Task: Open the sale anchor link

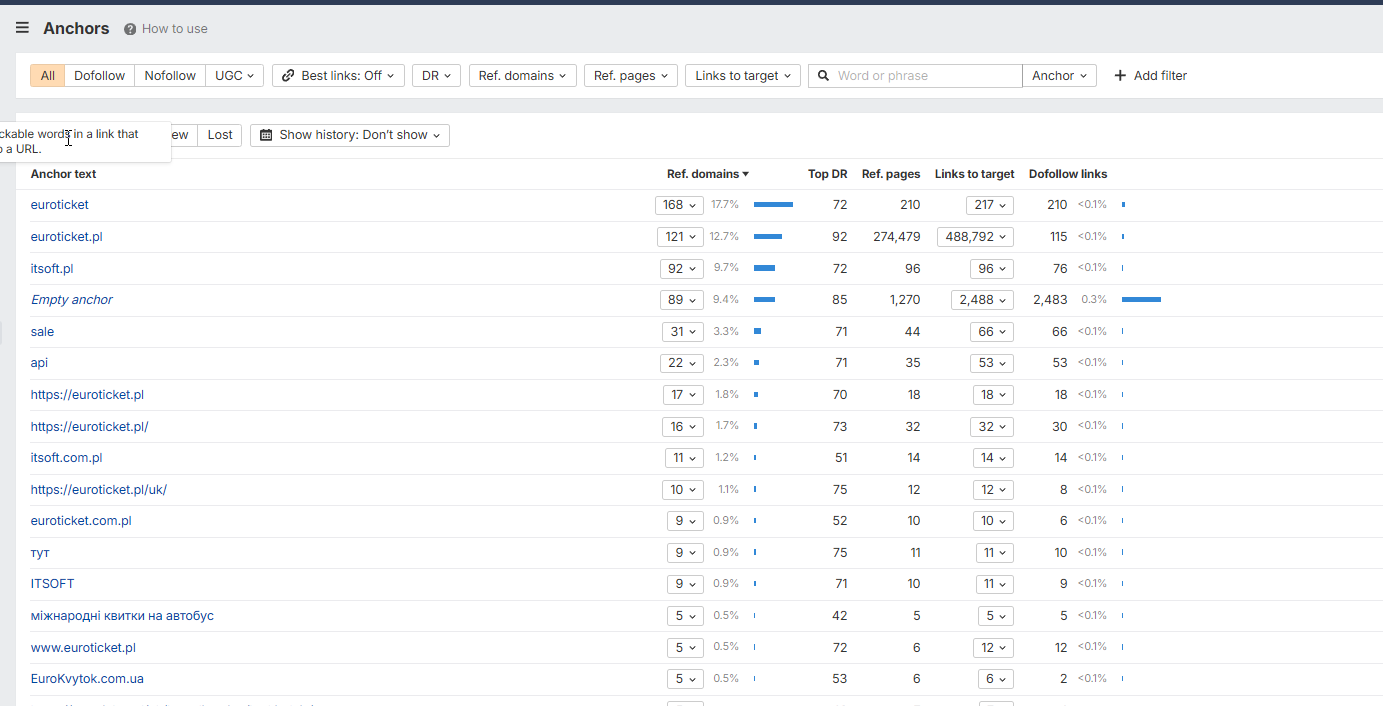Action: click(43, 332)
